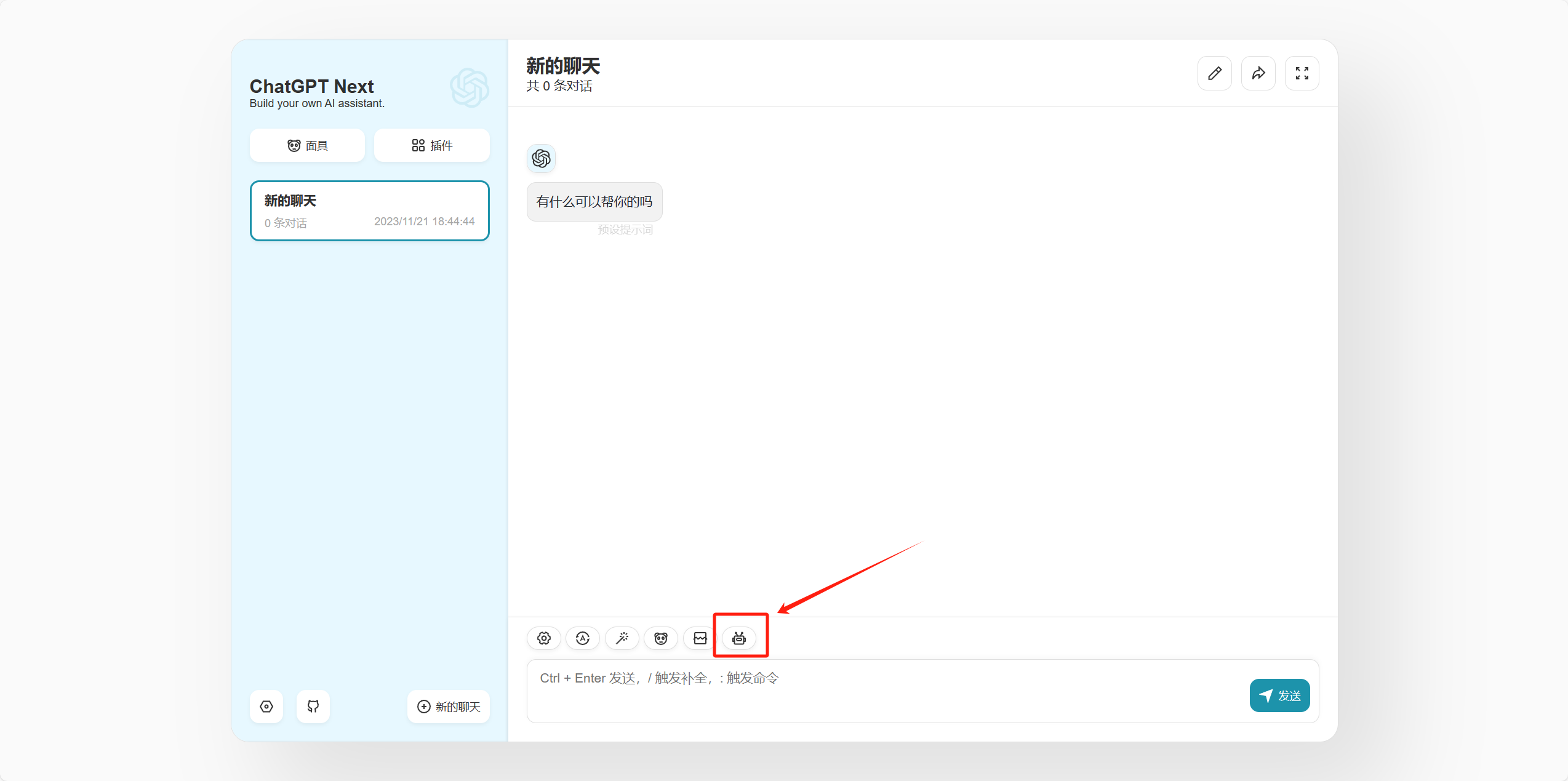Click the 预设提示词 preset prompt label
Viewport: 1568px width, 781px height.
625,230
